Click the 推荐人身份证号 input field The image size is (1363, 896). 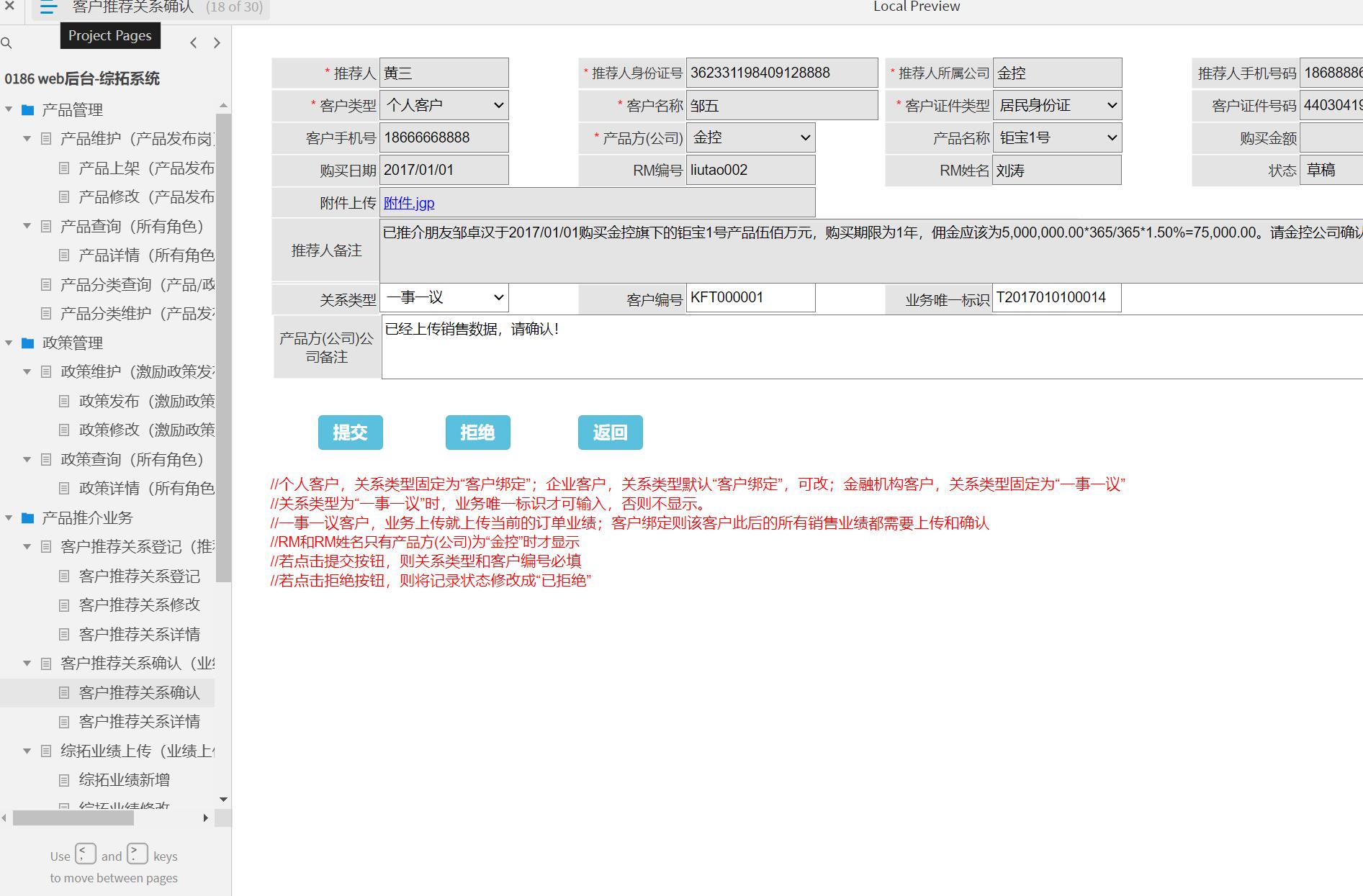coord(782,73)
